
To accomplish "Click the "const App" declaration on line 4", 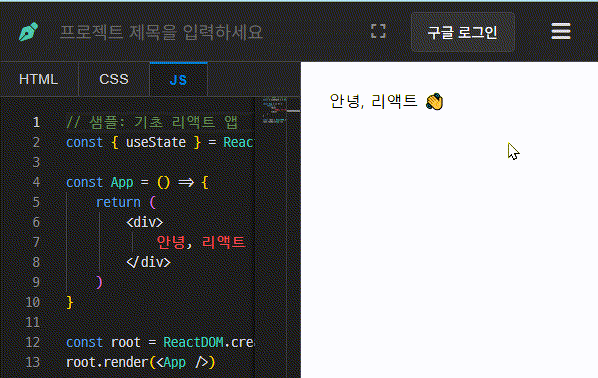I will (x=100, y=182).
